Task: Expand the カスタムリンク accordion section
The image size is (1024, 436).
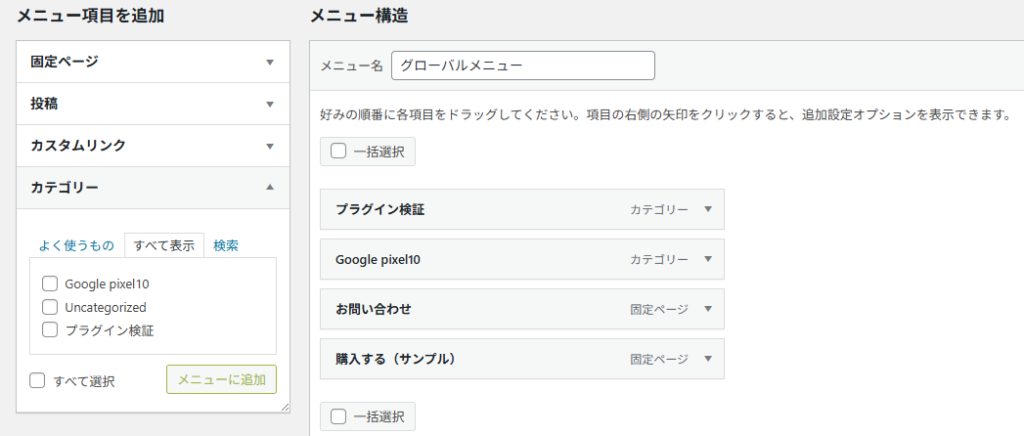Action: pyautogui.click(x=268, y=146)
